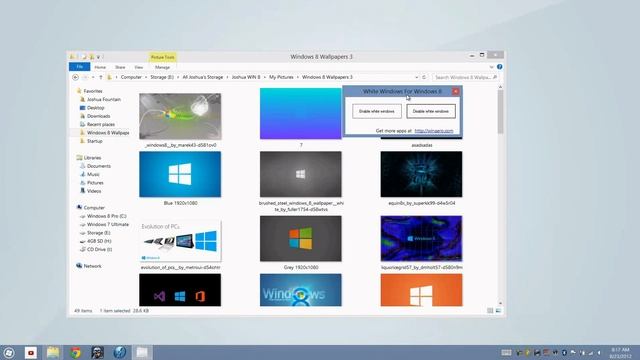This screenshot has height=360, width=640.
Task: Click the dark face icon on taskbar
Action: (97, 353)
